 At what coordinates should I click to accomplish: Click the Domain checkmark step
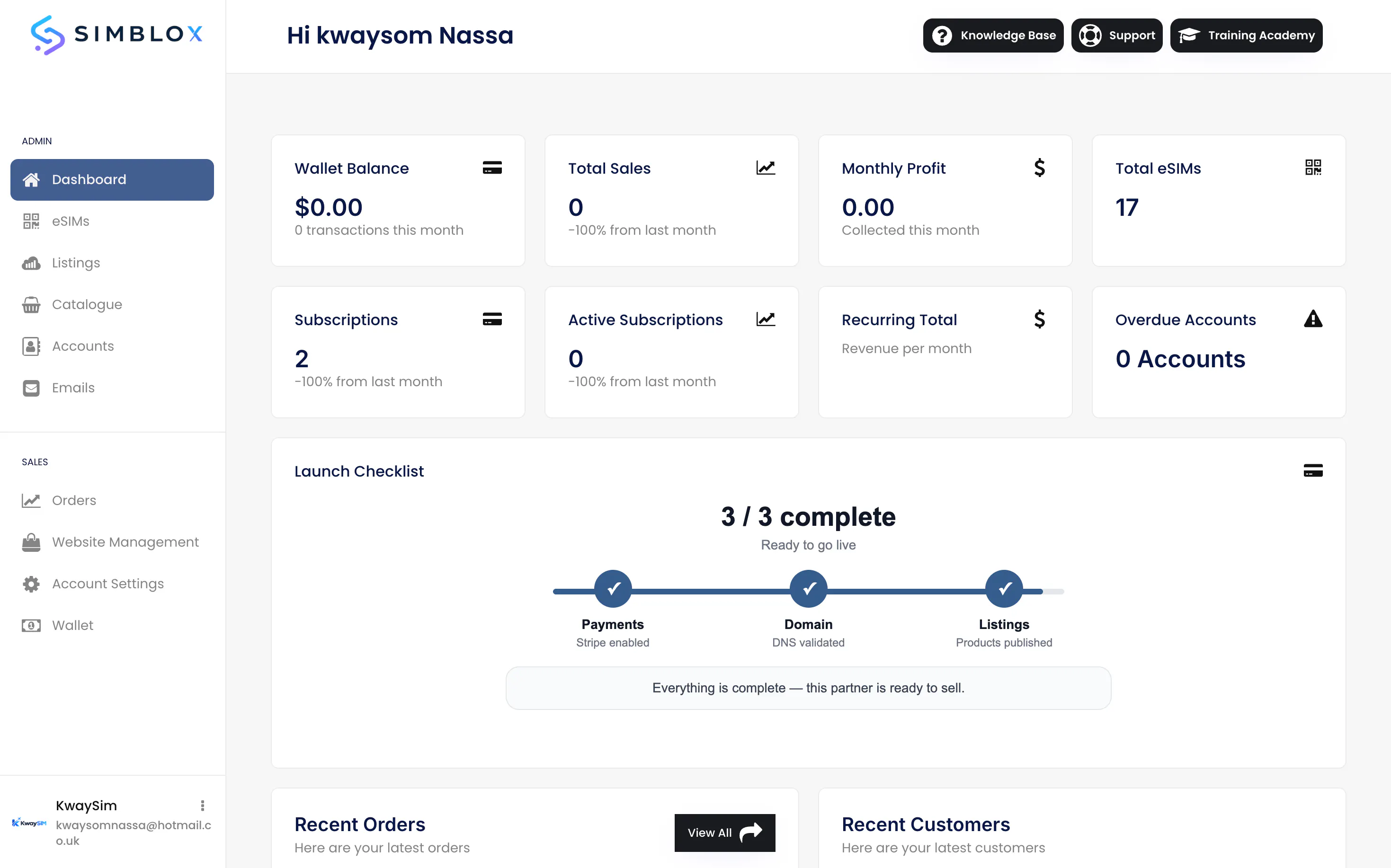tap(809, 589)
